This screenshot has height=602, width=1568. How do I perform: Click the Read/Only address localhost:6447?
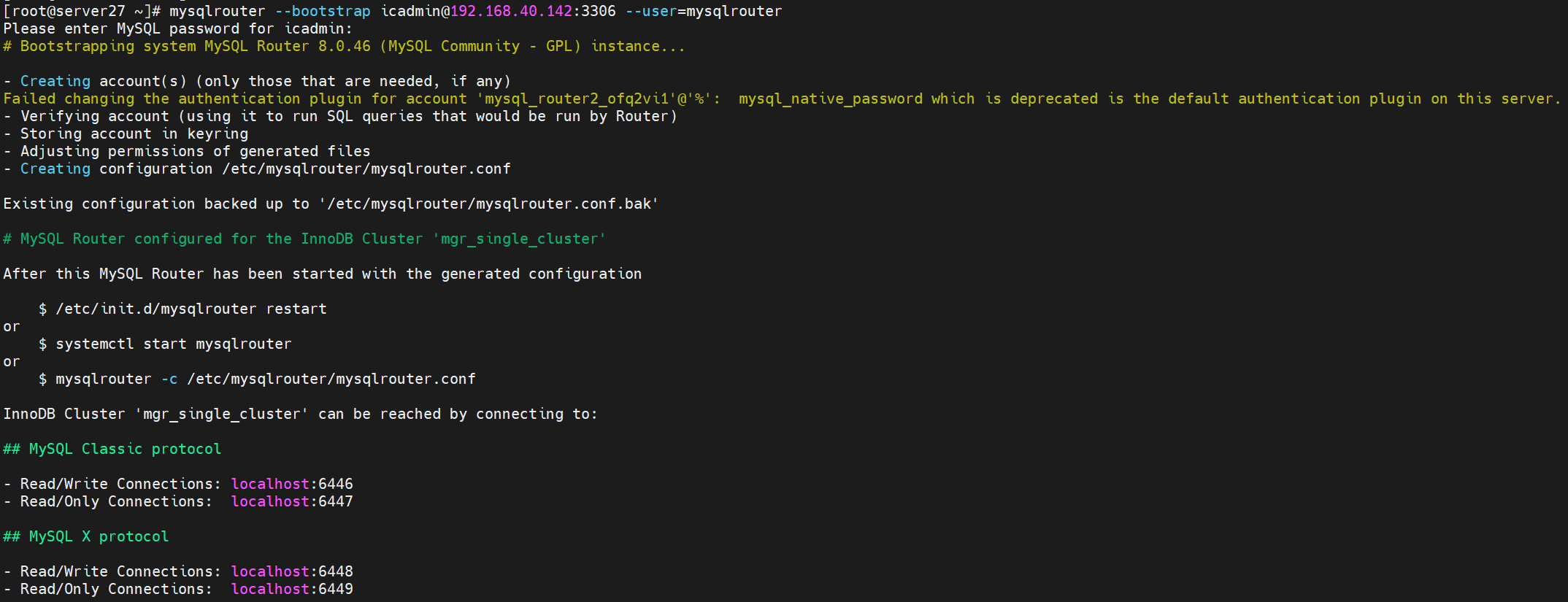(x=292, y=501)
